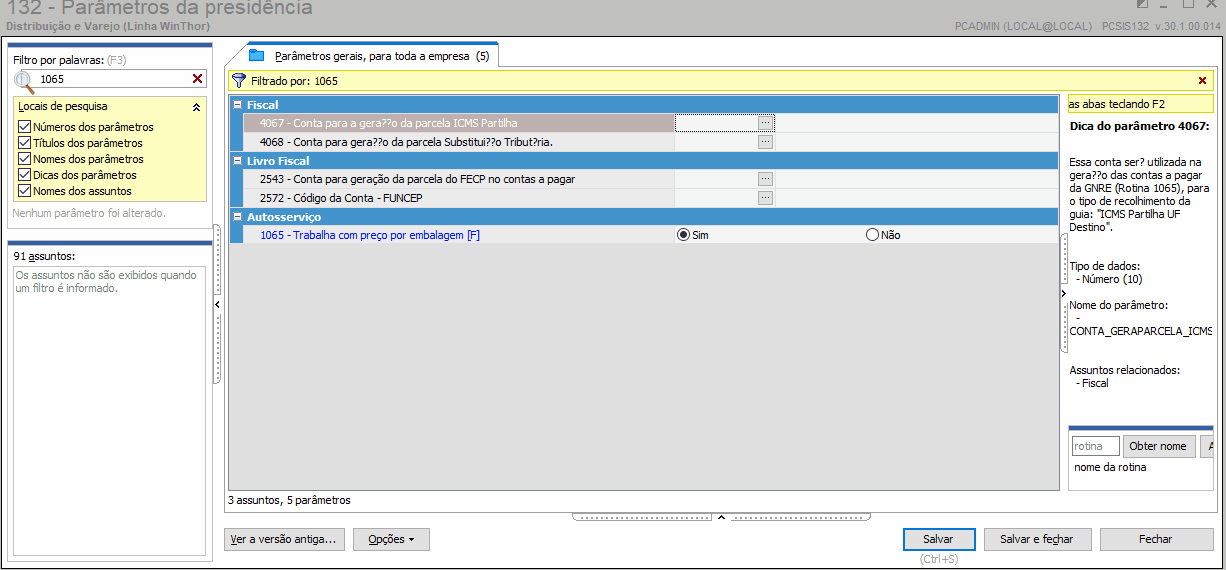
Task: Open the lookup button for parameter 2572
Action: click(765, 198)
